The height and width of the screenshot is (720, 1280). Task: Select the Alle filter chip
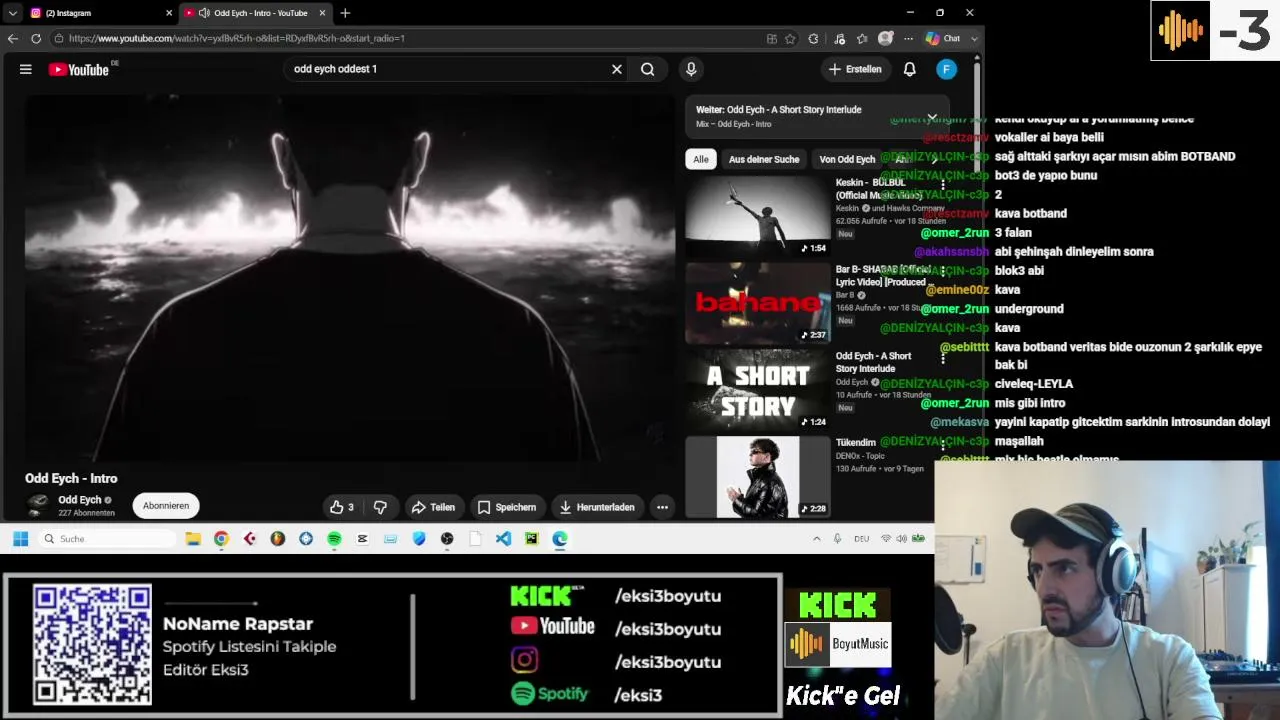point(701,159)
